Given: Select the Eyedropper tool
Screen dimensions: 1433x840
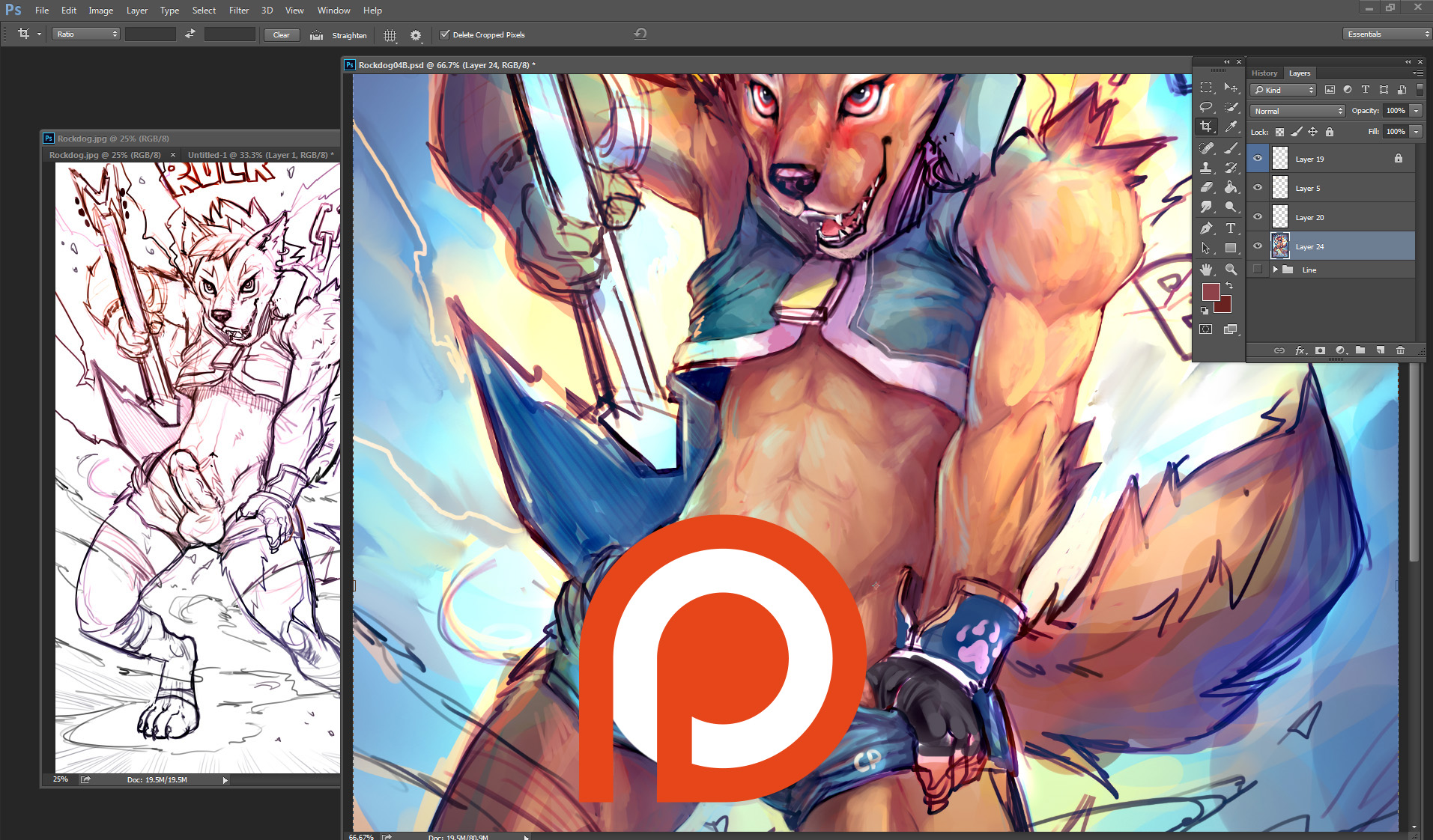Looking at the screenshot, I should click(x=1230, y=127).
